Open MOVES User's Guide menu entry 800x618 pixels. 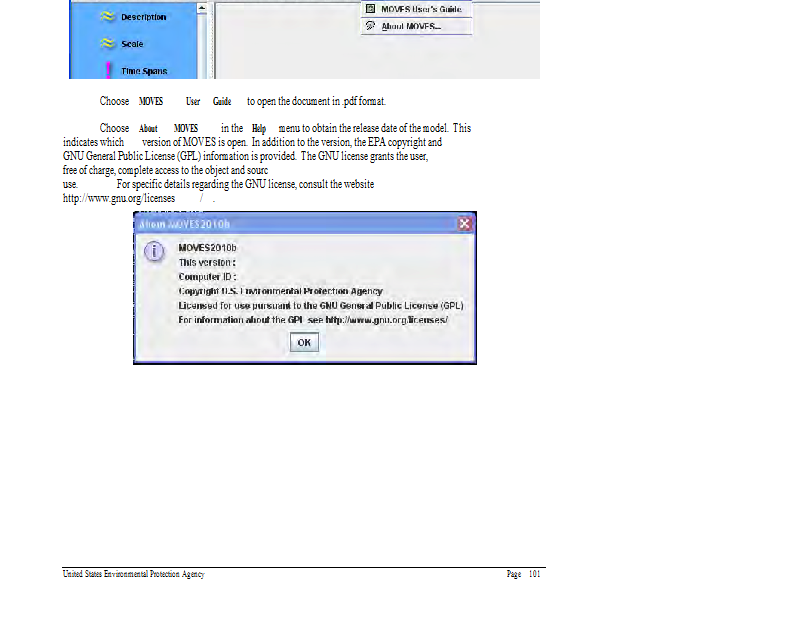pos(421,9)
